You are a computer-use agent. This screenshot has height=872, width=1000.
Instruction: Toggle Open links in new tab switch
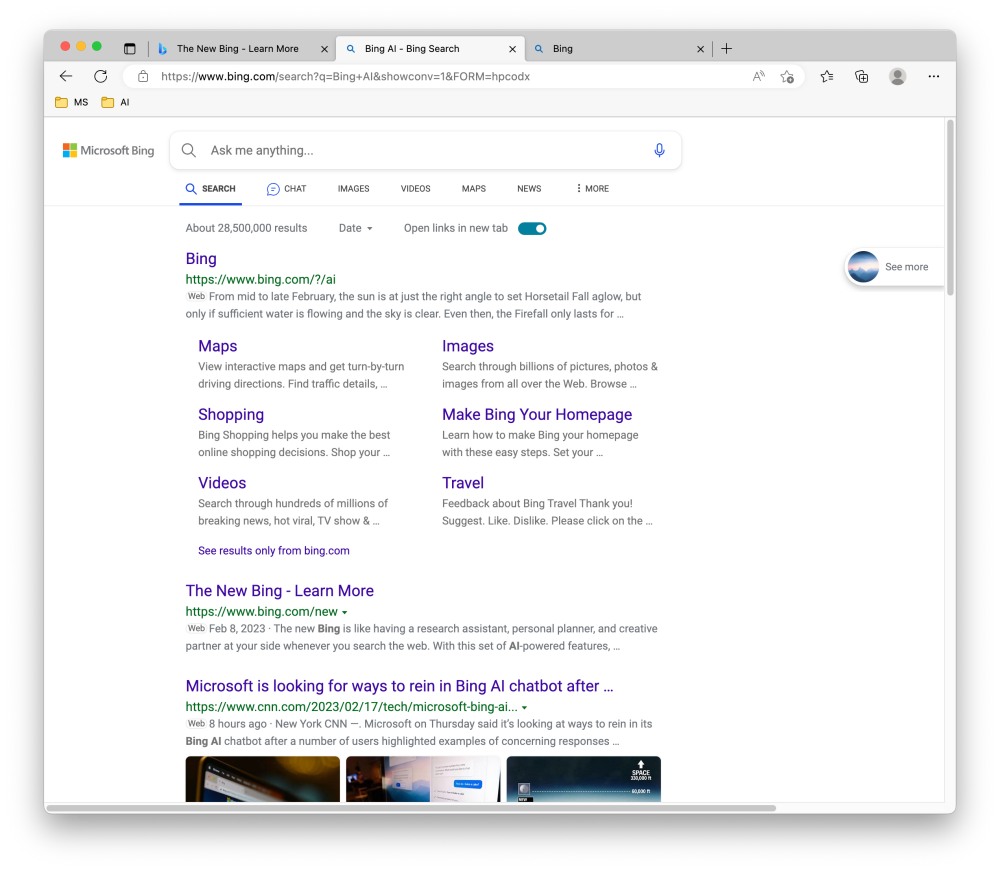click(532, 228)
